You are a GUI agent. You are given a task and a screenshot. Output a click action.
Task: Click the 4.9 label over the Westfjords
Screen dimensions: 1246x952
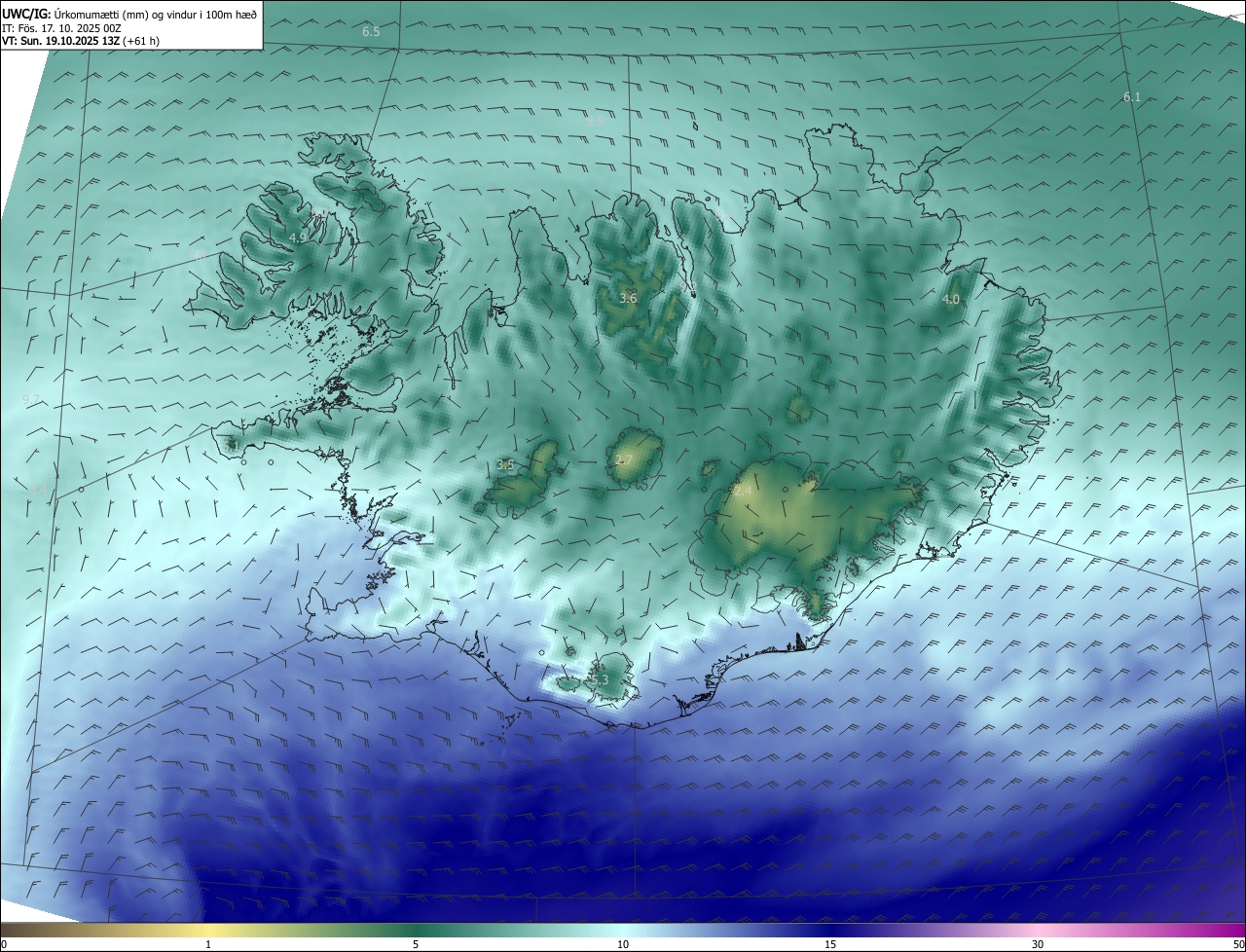coord(299,238)
